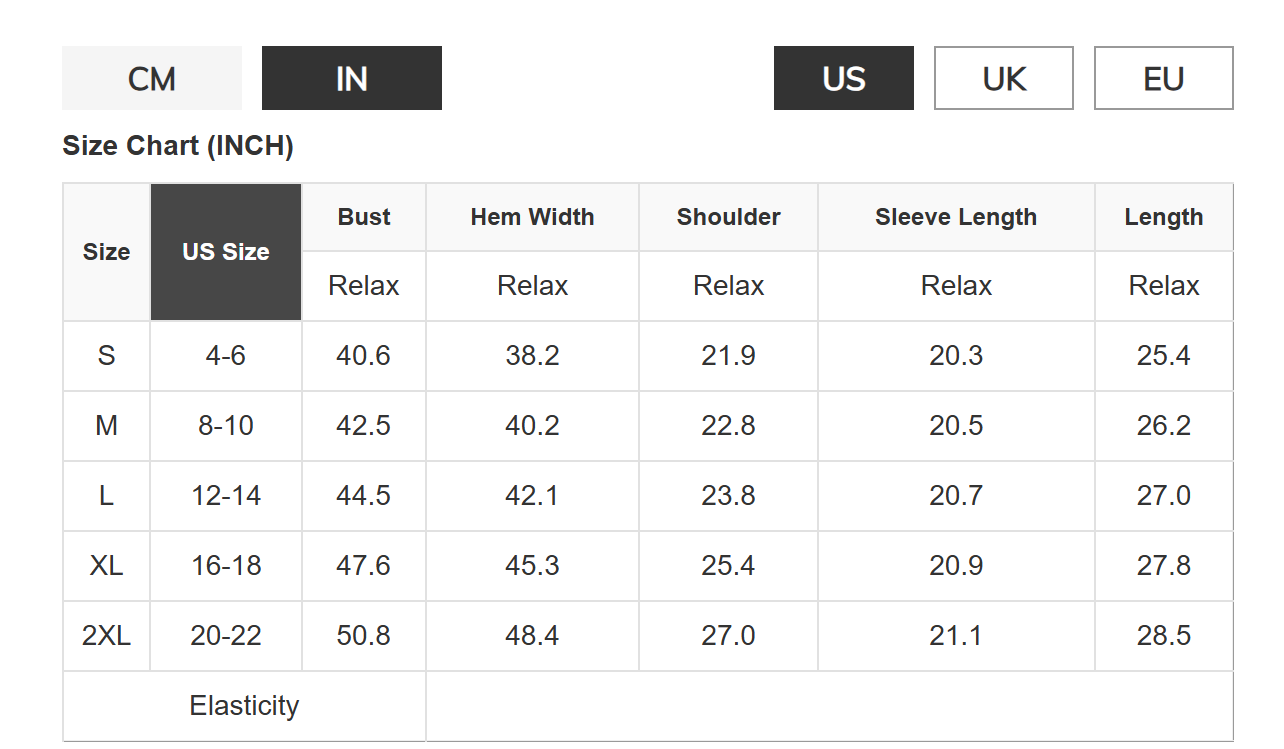Switch sizing to UK
This screenshot has width=1284, height=749.
coord(1004,78)
